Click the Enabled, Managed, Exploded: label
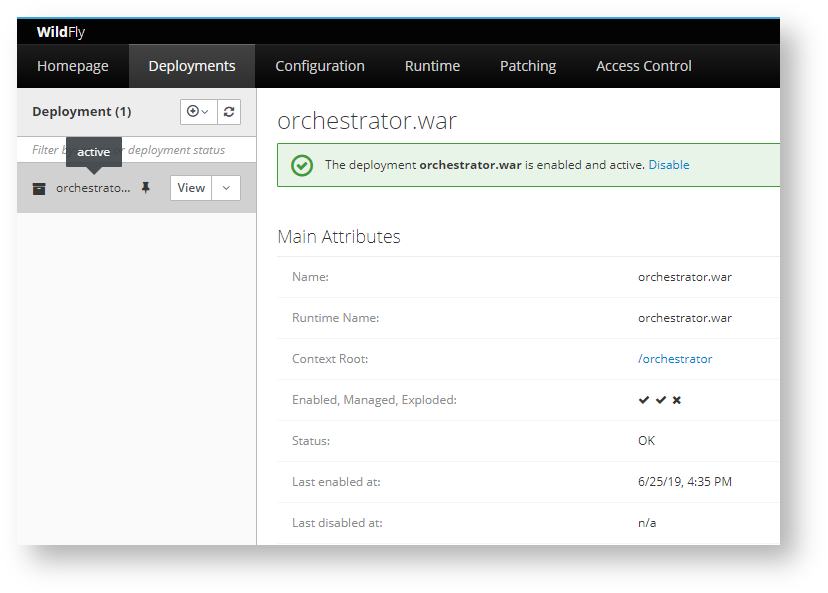 (374, 400)
